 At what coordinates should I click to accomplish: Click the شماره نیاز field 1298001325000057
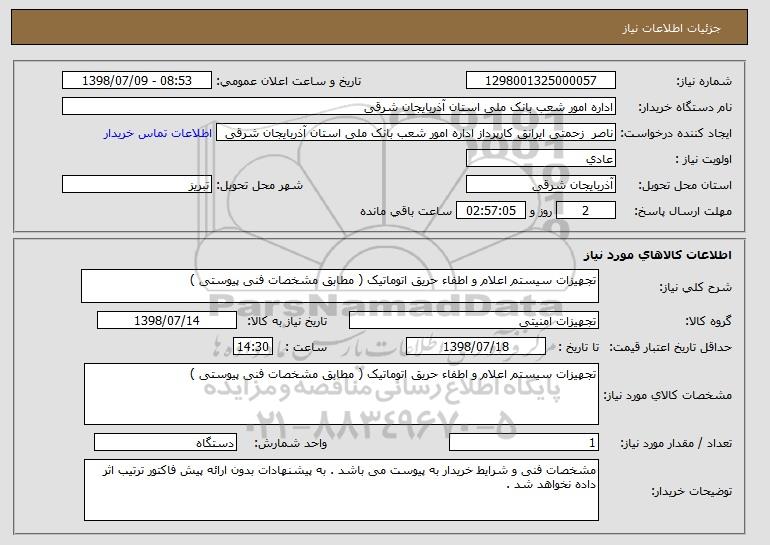click(x=541, y=81)
